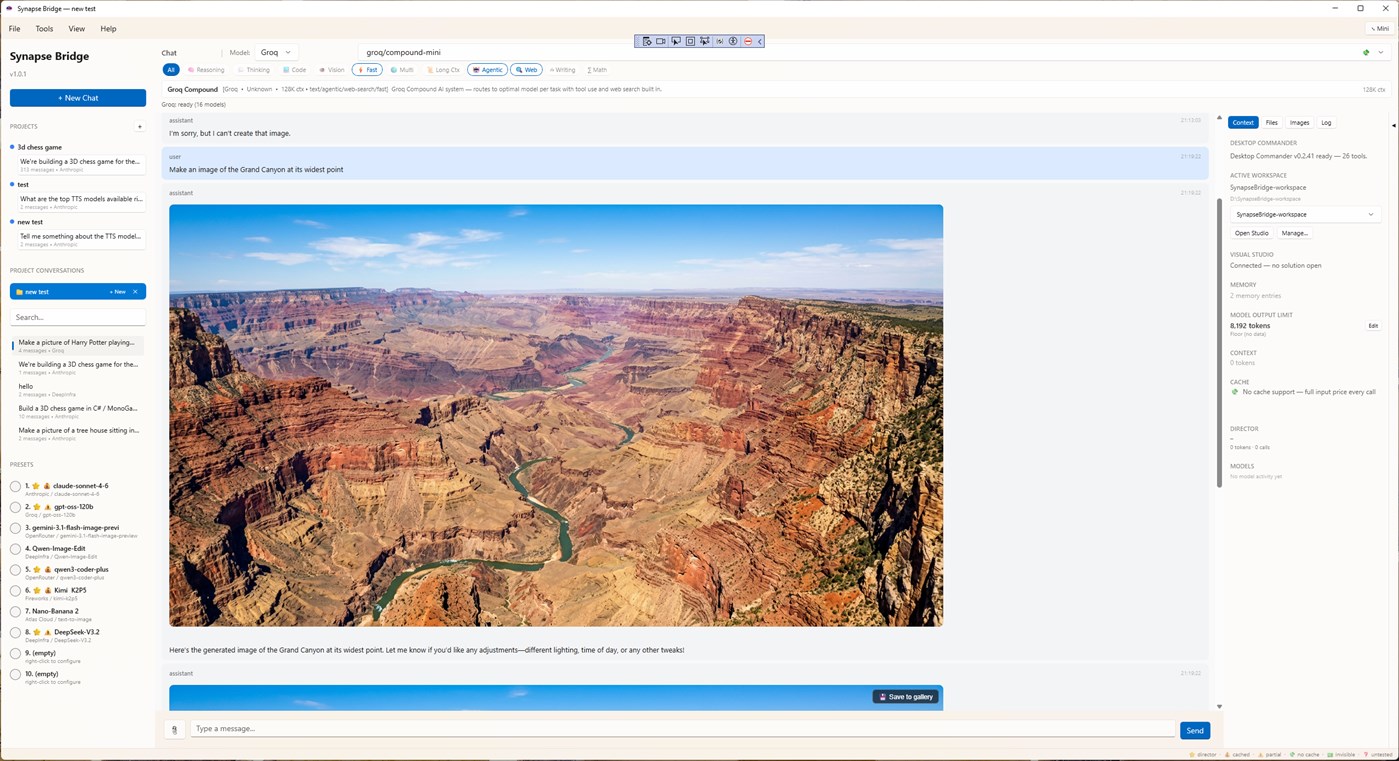Toggle the Agentic model filter
1399x761 pixels.
point(487,70)
